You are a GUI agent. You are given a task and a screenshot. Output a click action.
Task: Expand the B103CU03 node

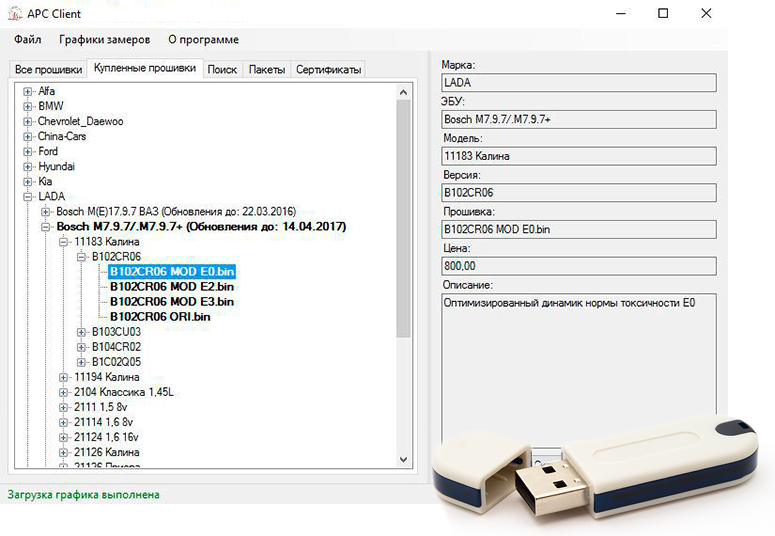pos(82,332)
